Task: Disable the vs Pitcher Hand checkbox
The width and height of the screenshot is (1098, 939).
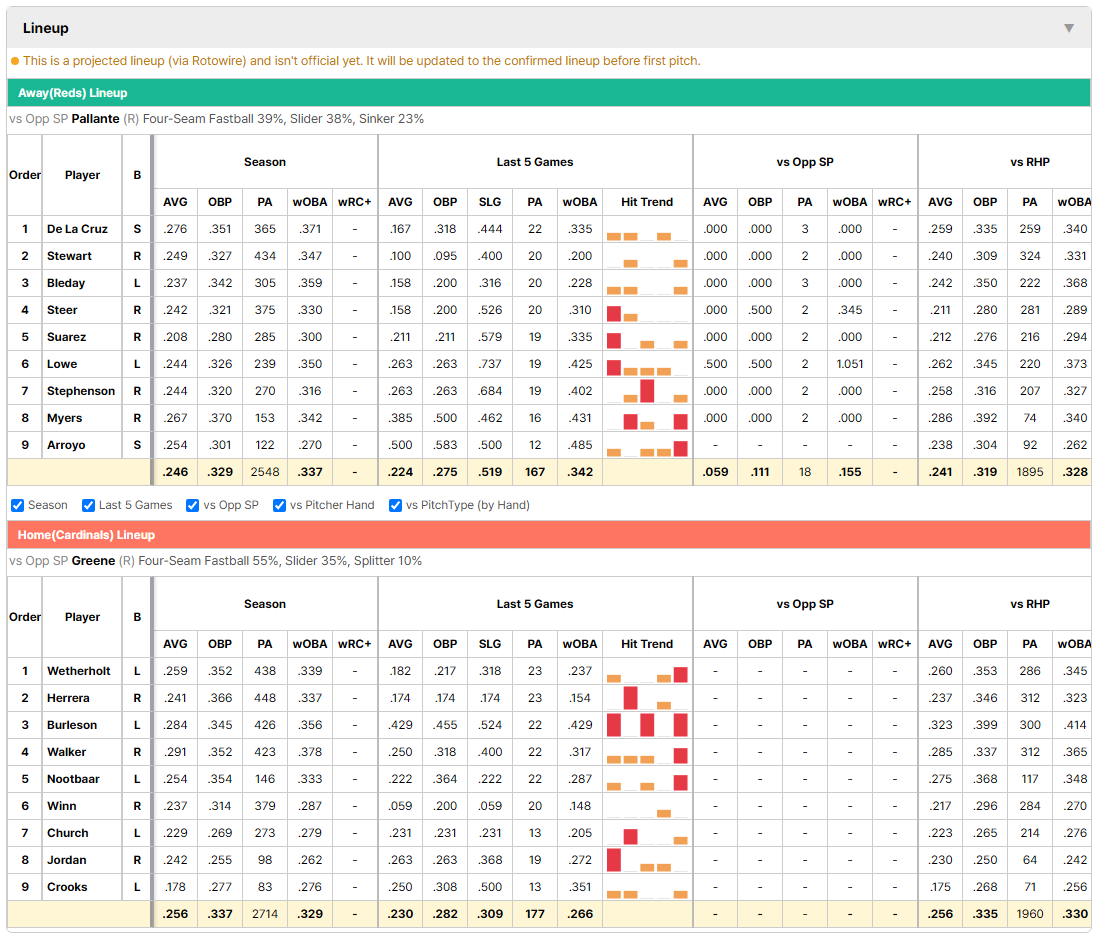Action: (279, 506)
